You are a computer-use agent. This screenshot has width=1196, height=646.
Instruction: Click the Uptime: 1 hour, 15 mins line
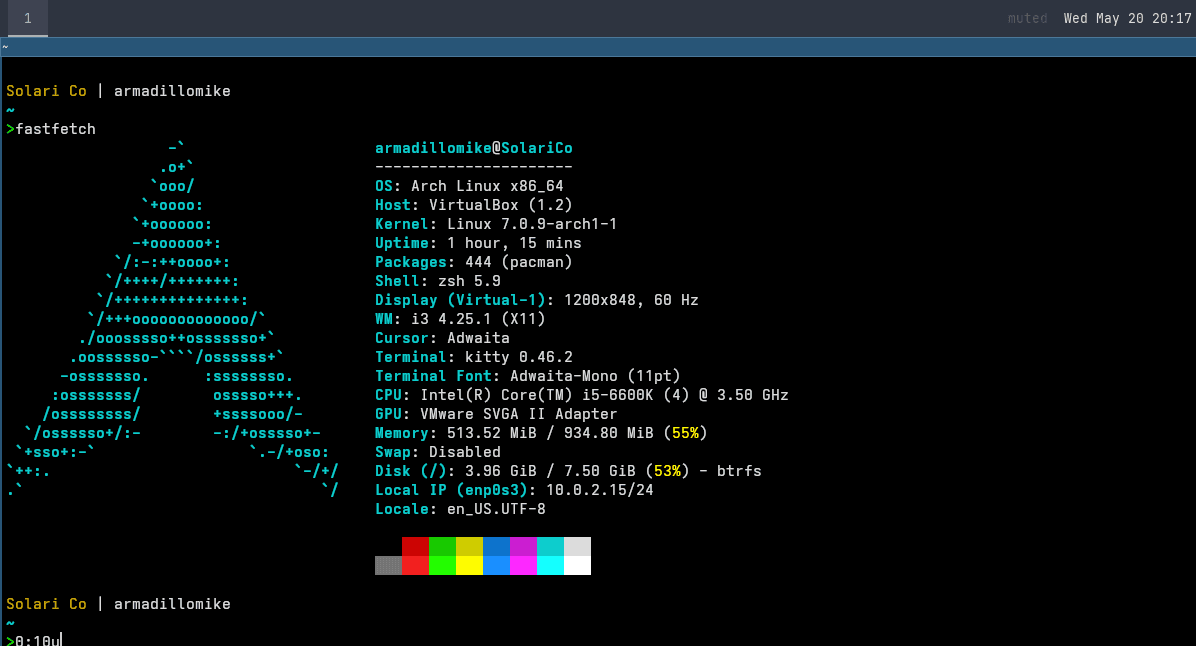pyautogui.click(x=478, y=243)
